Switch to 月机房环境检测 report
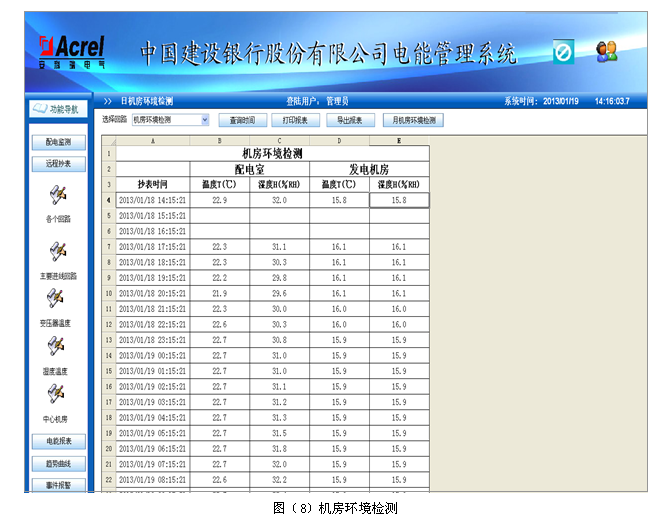The height and width of the screenshot is (523, 665). 414,120
